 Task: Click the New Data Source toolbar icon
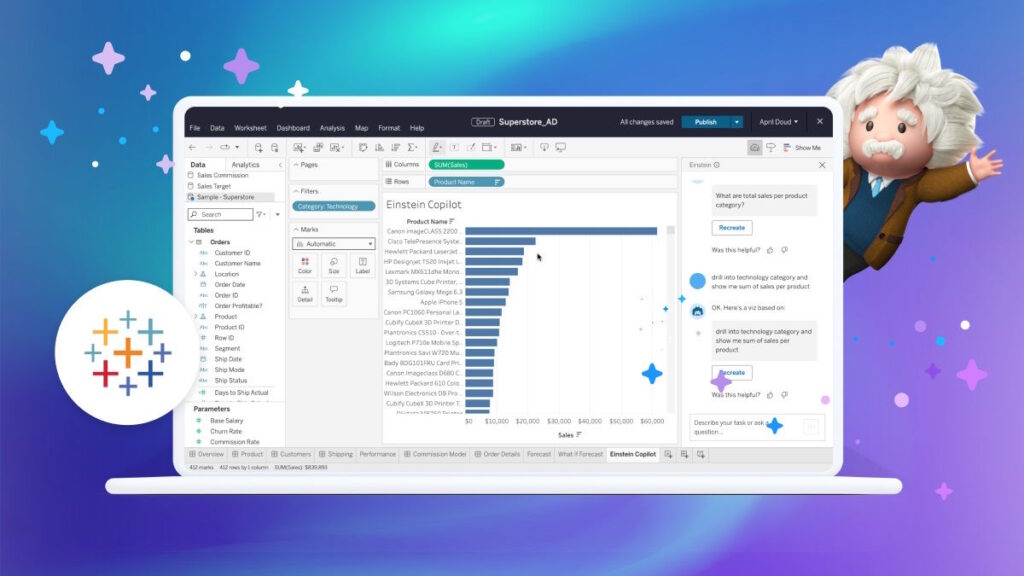[x=259, y=148]
